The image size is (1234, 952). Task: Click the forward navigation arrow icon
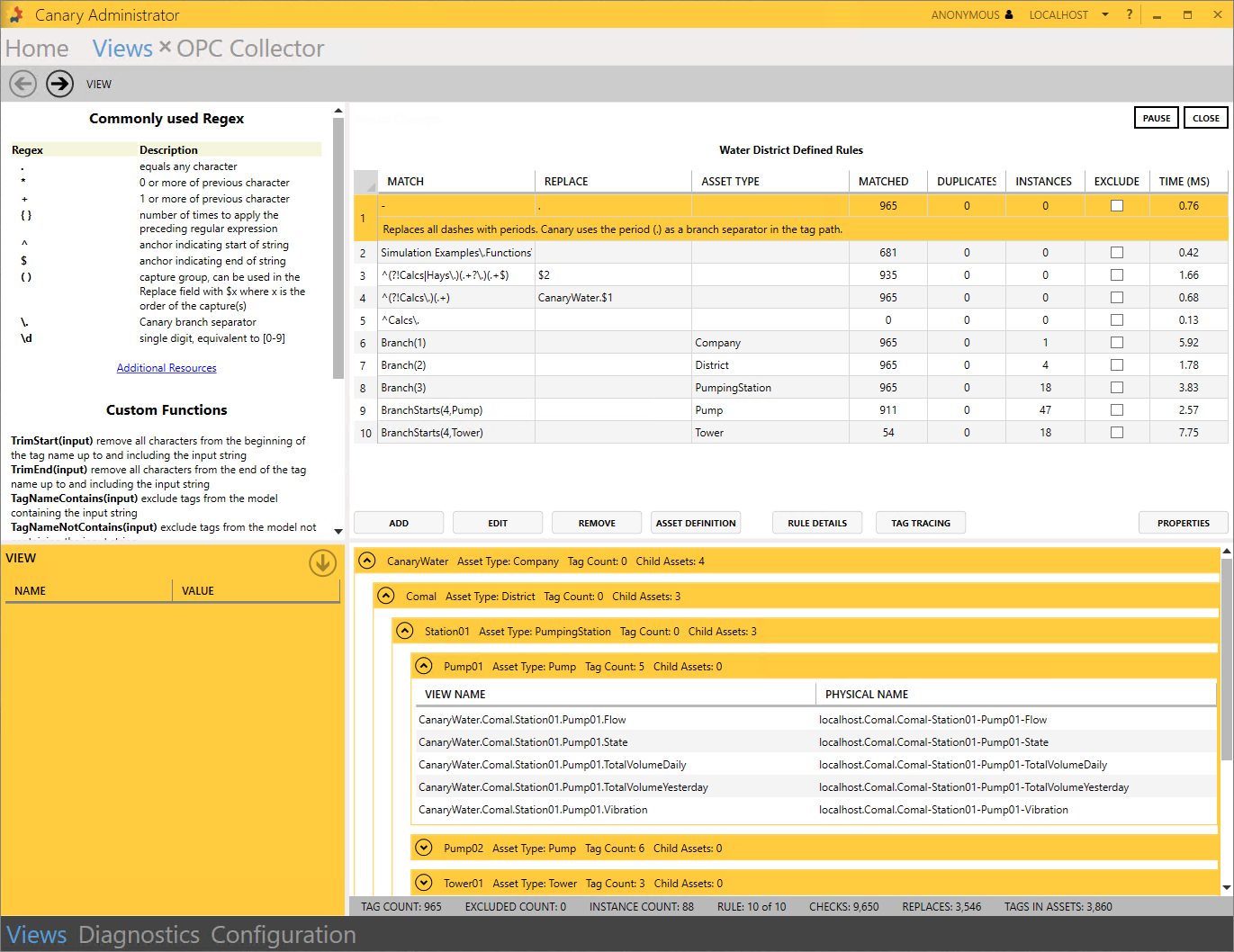click(x=60, y=84)
